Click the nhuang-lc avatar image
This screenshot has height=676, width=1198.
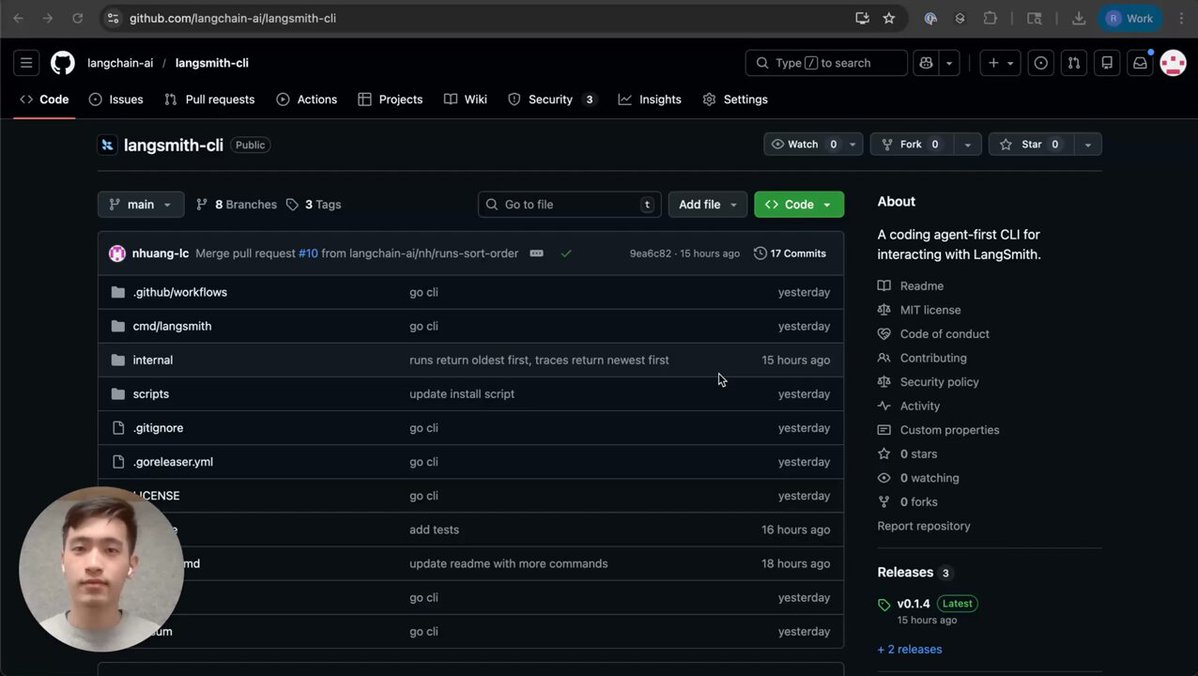[117, 254]
